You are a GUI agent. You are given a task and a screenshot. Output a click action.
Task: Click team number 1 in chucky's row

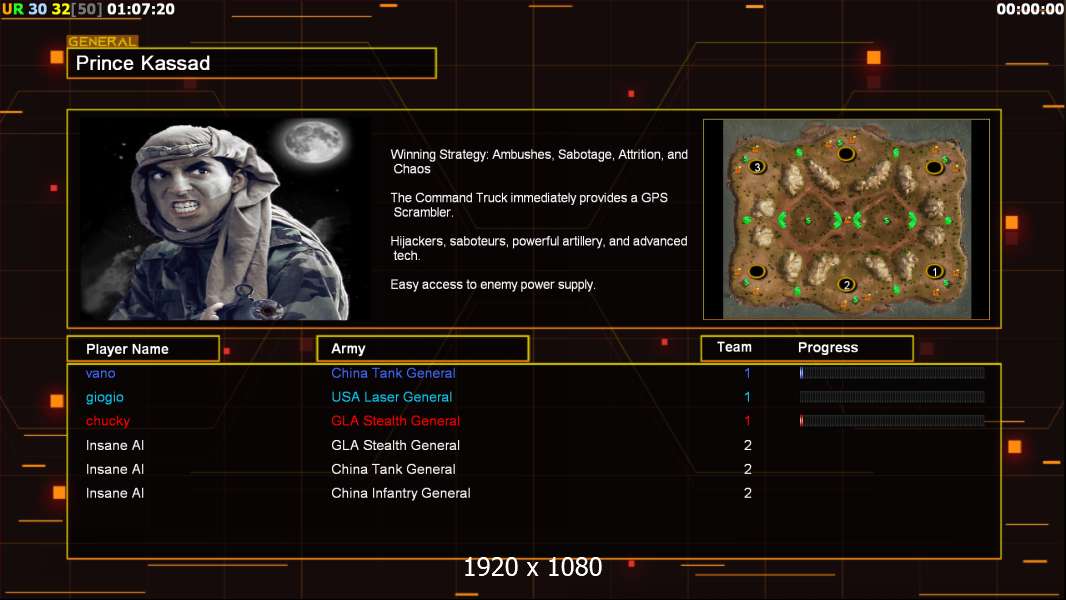(x=747, y=421)
